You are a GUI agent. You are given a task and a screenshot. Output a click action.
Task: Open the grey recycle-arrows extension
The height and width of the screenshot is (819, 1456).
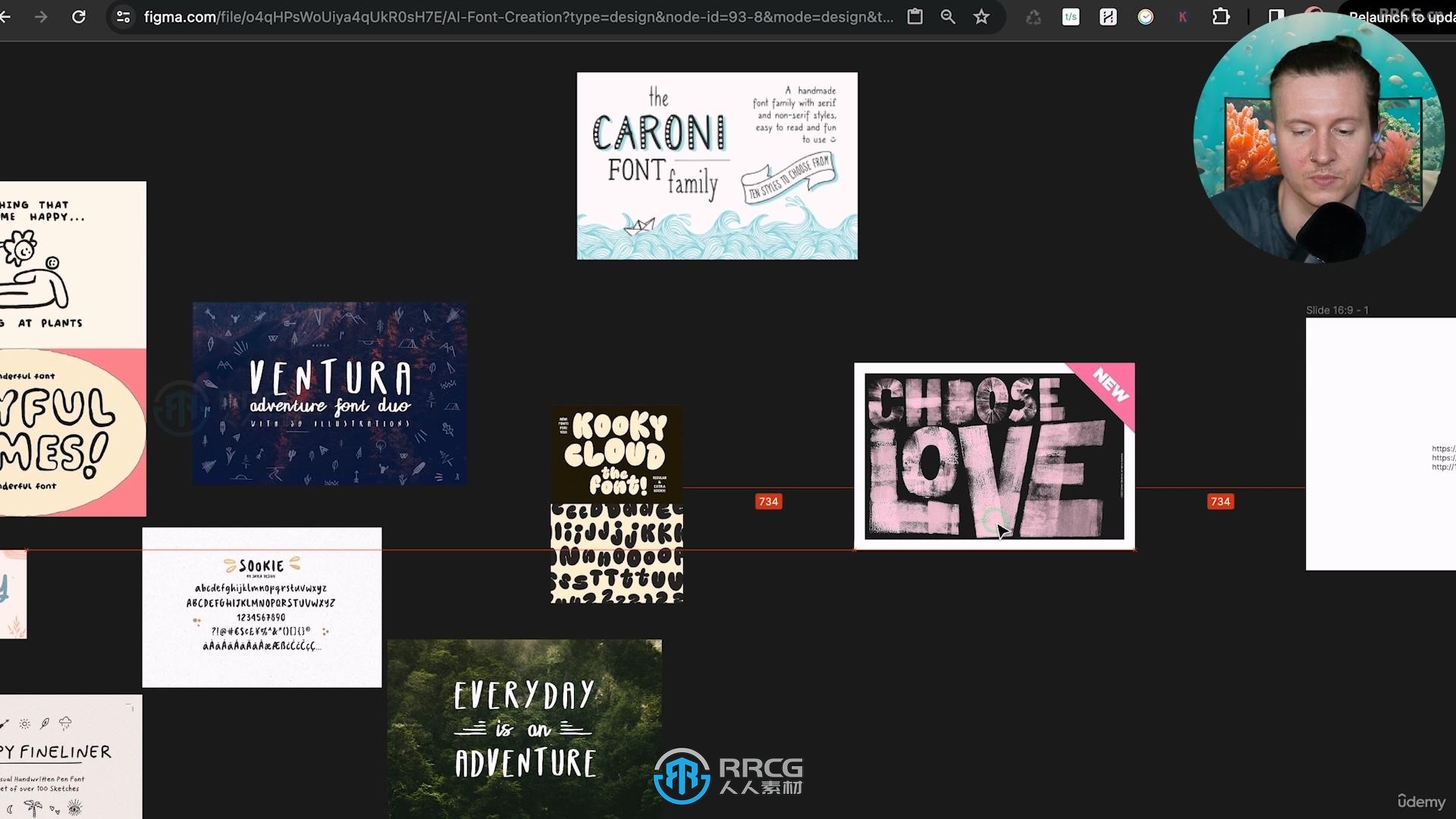coord(1034,17)
